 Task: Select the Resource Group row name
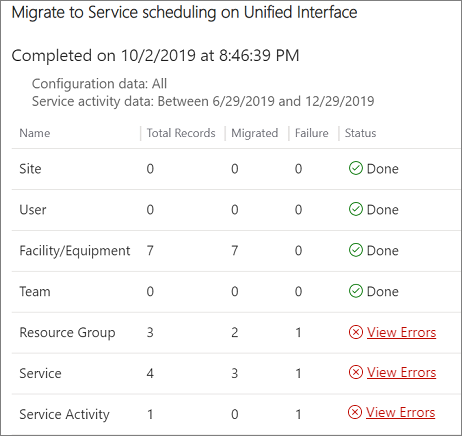[67, 333]
